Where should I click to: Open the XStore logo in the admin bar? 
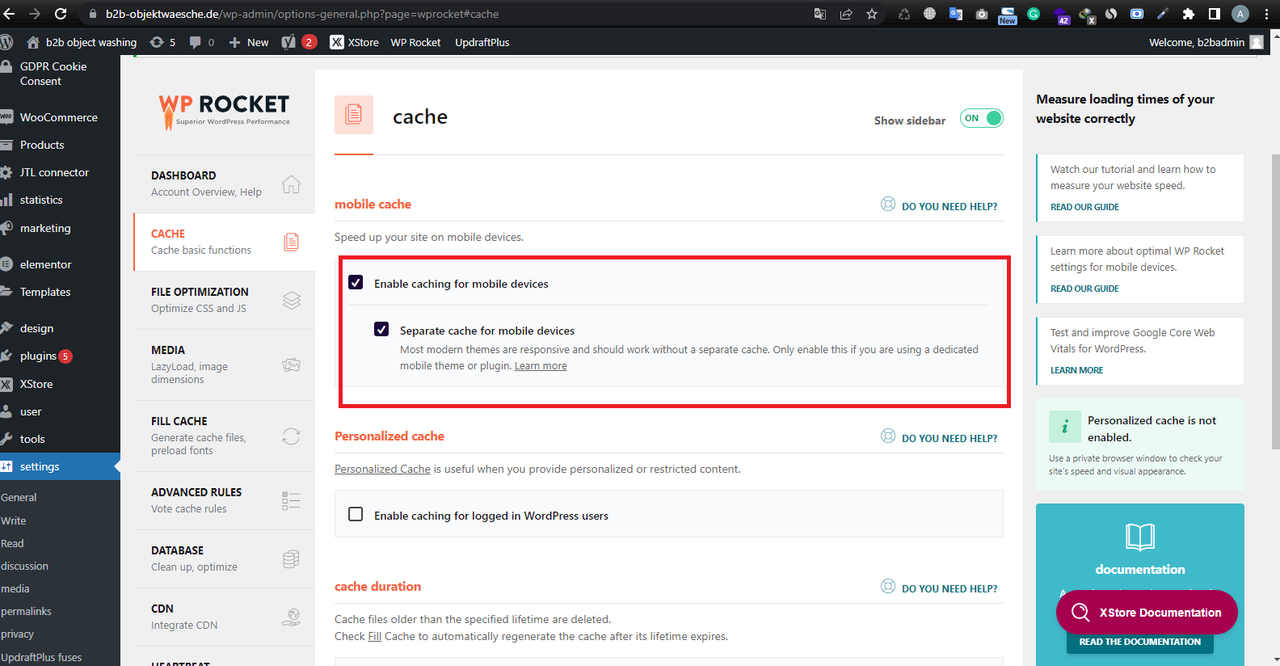point(337,42)
